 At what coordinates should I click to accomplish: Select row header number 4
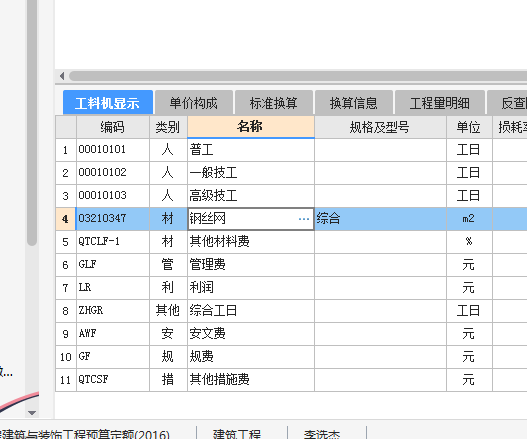(66, 219)
